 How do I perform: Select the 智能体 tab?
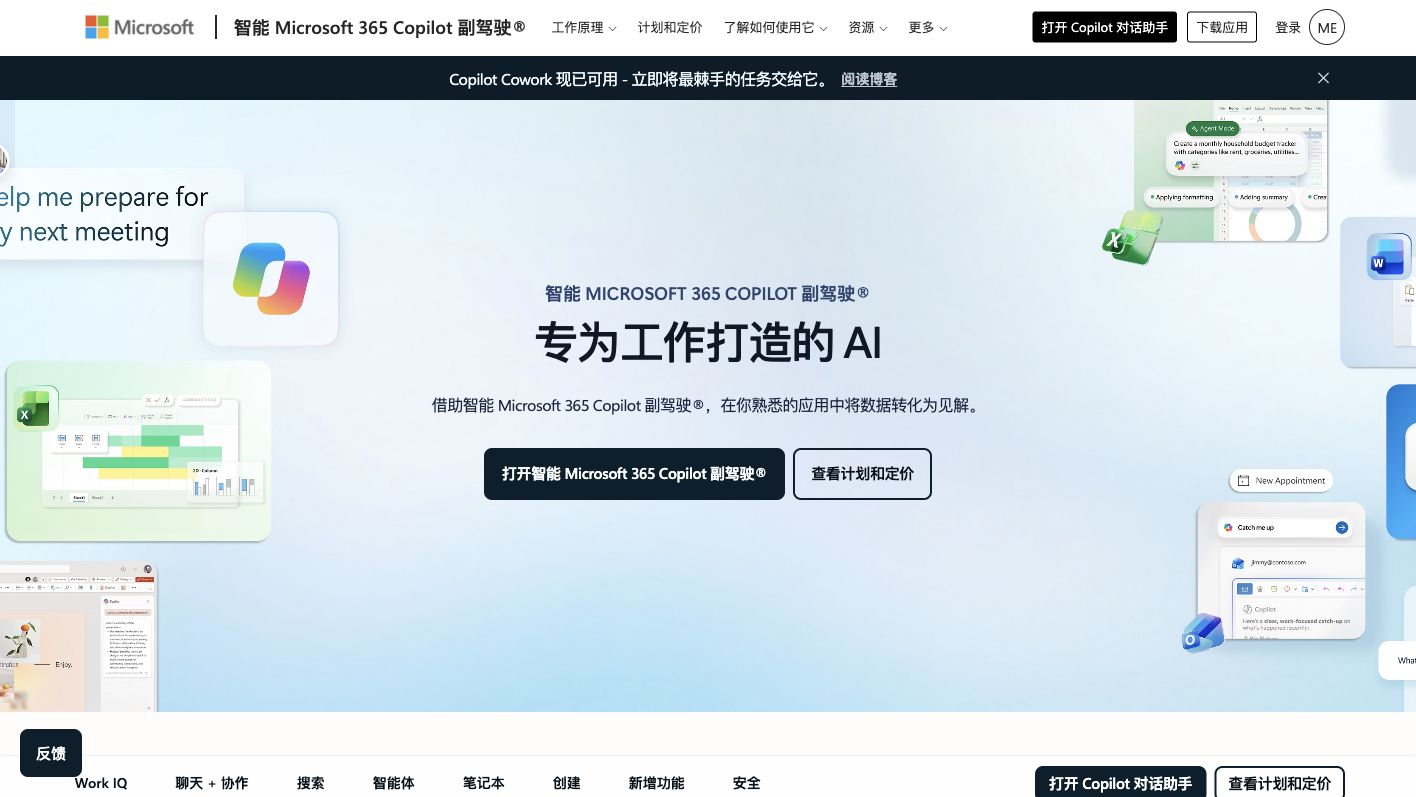(394, 783)
